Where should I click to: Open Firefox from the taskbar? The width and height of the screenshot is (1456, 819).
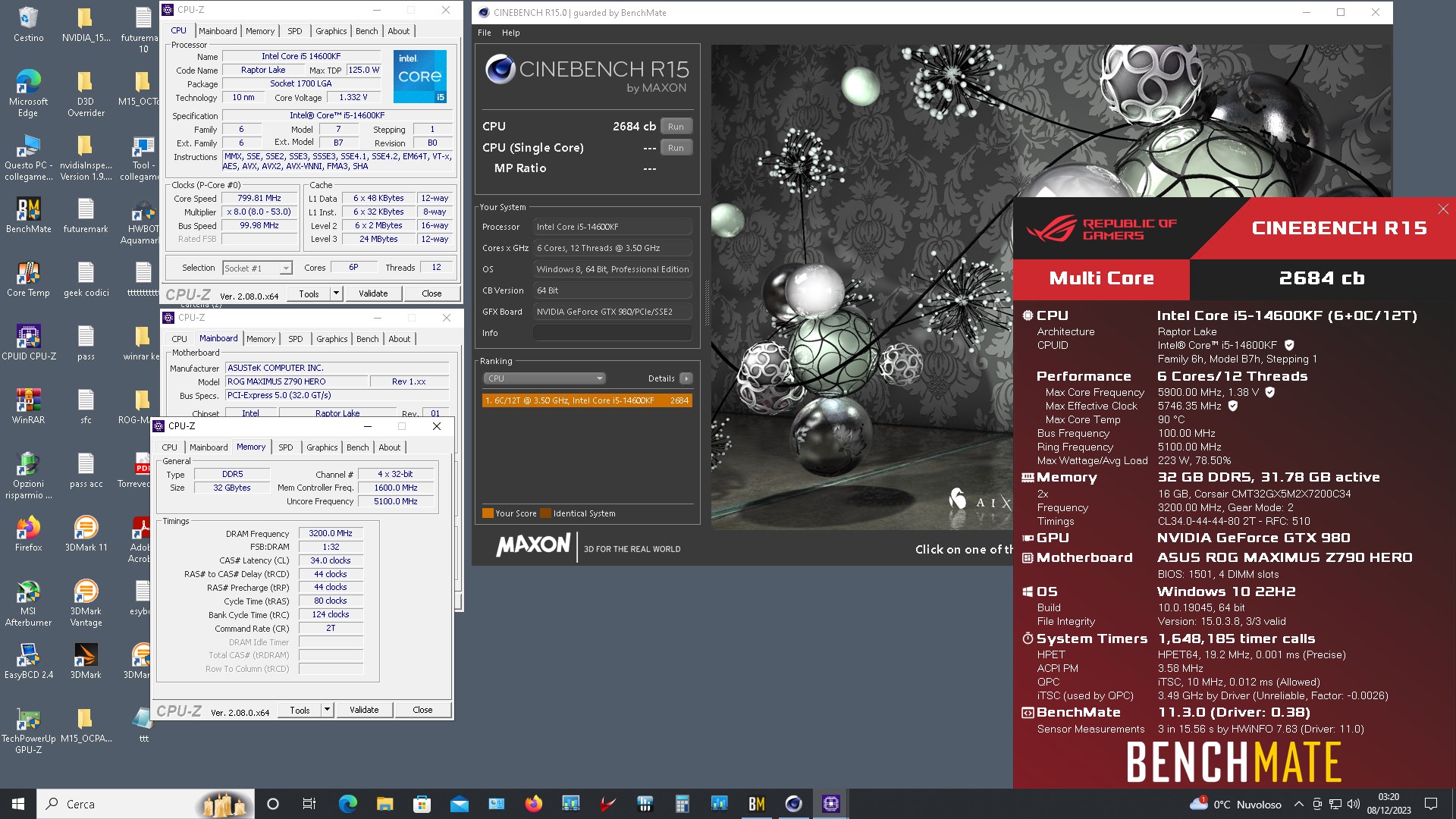click(x=533, y=804)
